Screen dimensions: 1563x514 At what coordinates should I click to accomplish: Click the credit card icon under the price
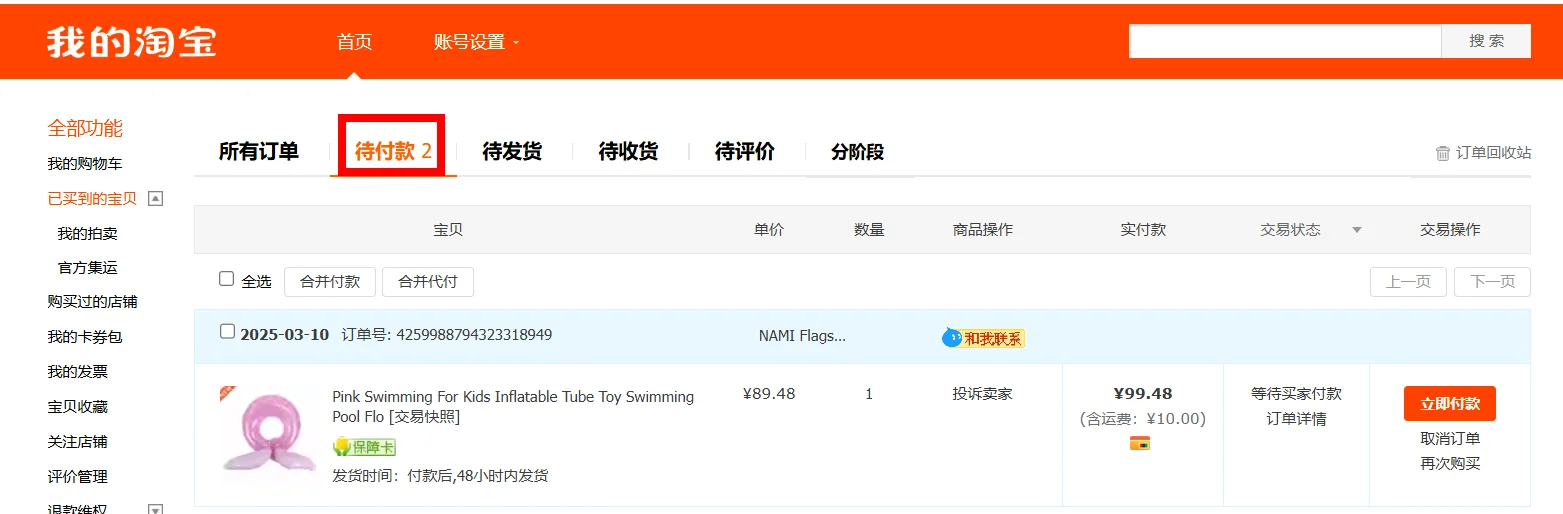click(1140, 443)
